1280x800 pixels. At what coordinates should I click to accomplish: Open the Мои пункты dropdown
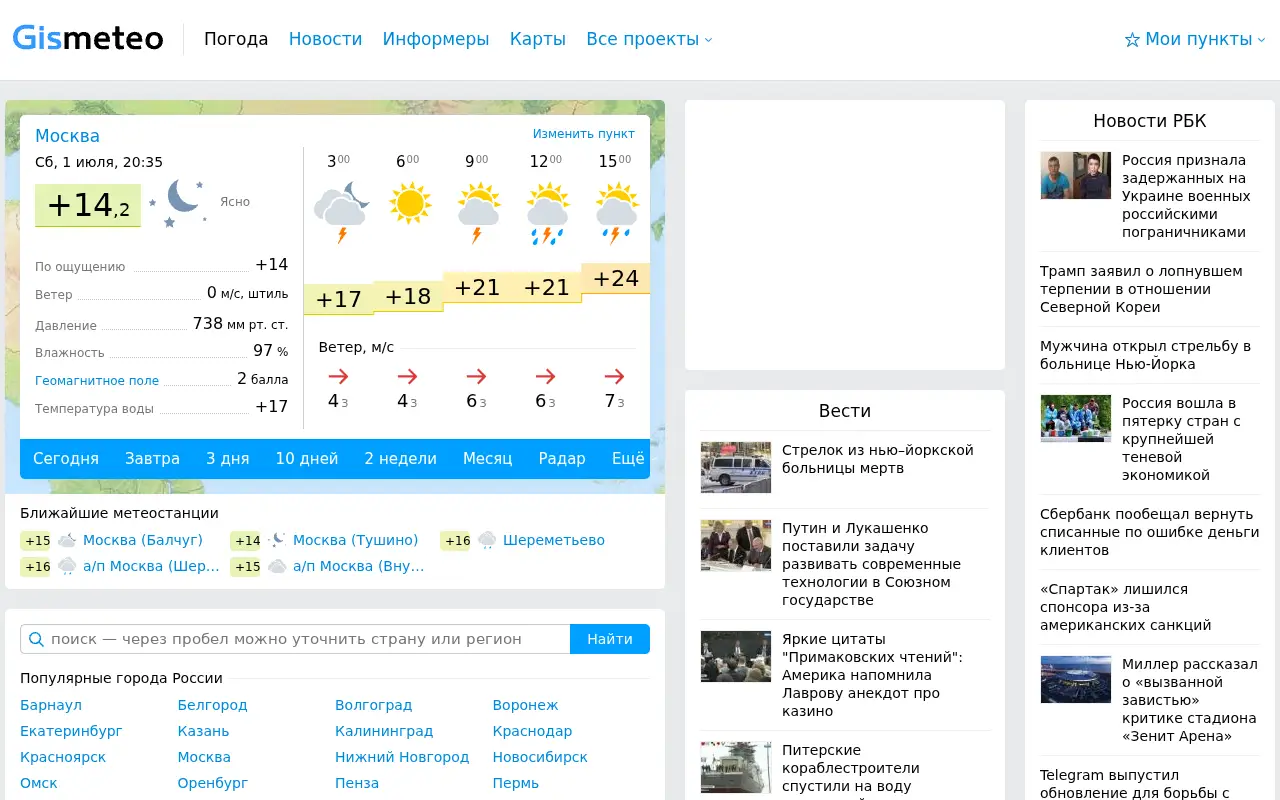(x=1195, y=39)
